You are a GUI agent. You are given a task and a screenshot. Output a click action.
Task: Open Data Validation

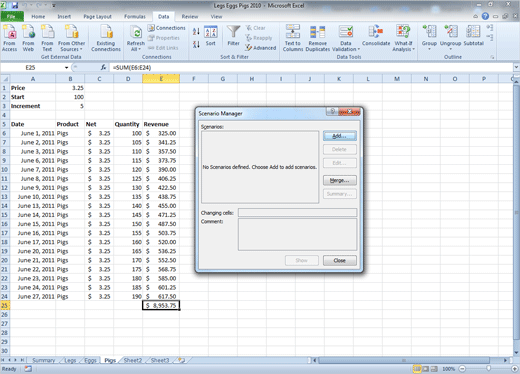346,38
